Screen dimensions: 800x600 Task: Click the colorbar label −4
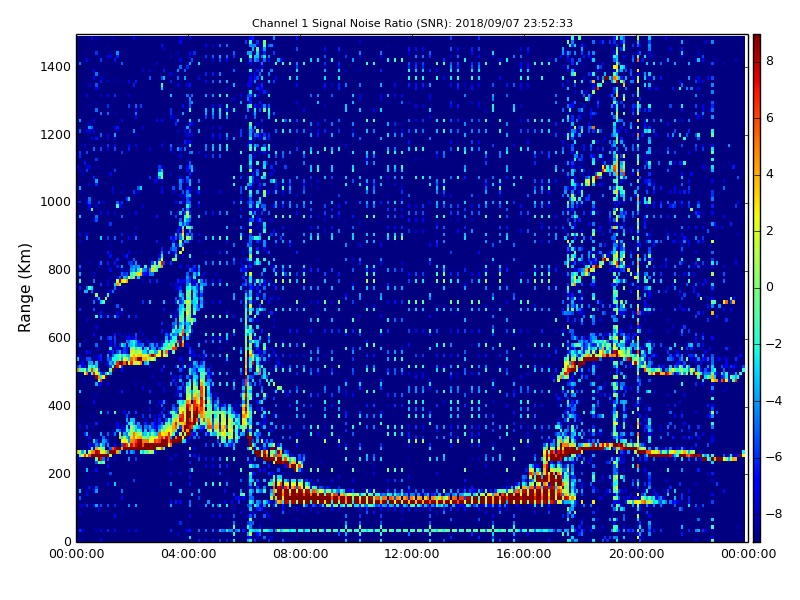click(774, 401)
